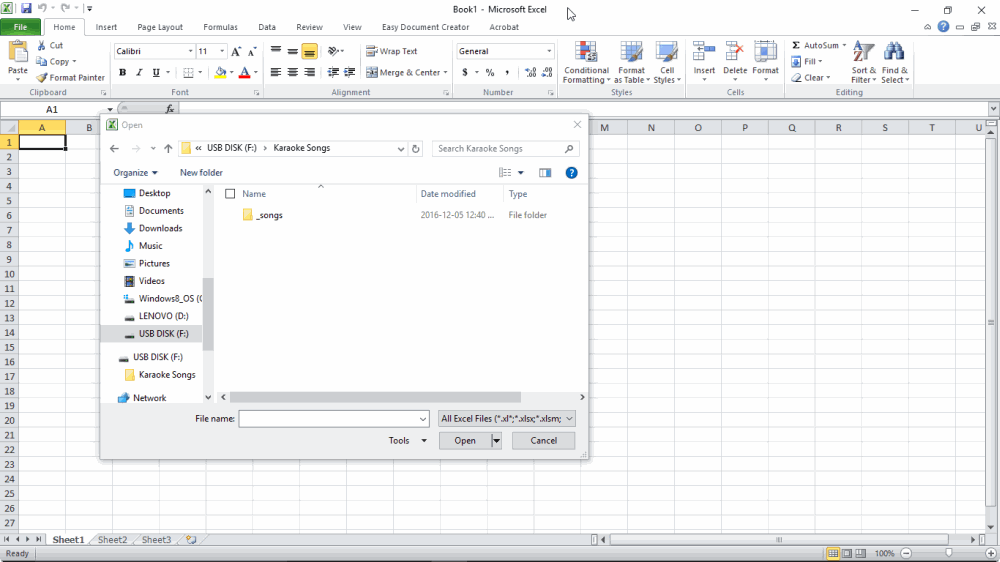Click the Open button's dropdown arrow
The width and height of the screenshot is (1000, 562).
[x=496, y=441]
